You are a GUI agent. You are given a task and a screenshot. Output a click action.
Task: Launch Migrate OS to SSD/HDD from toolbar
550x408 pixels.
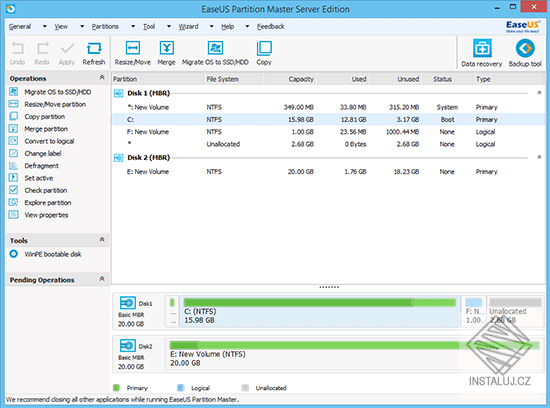tap(215, 53)
